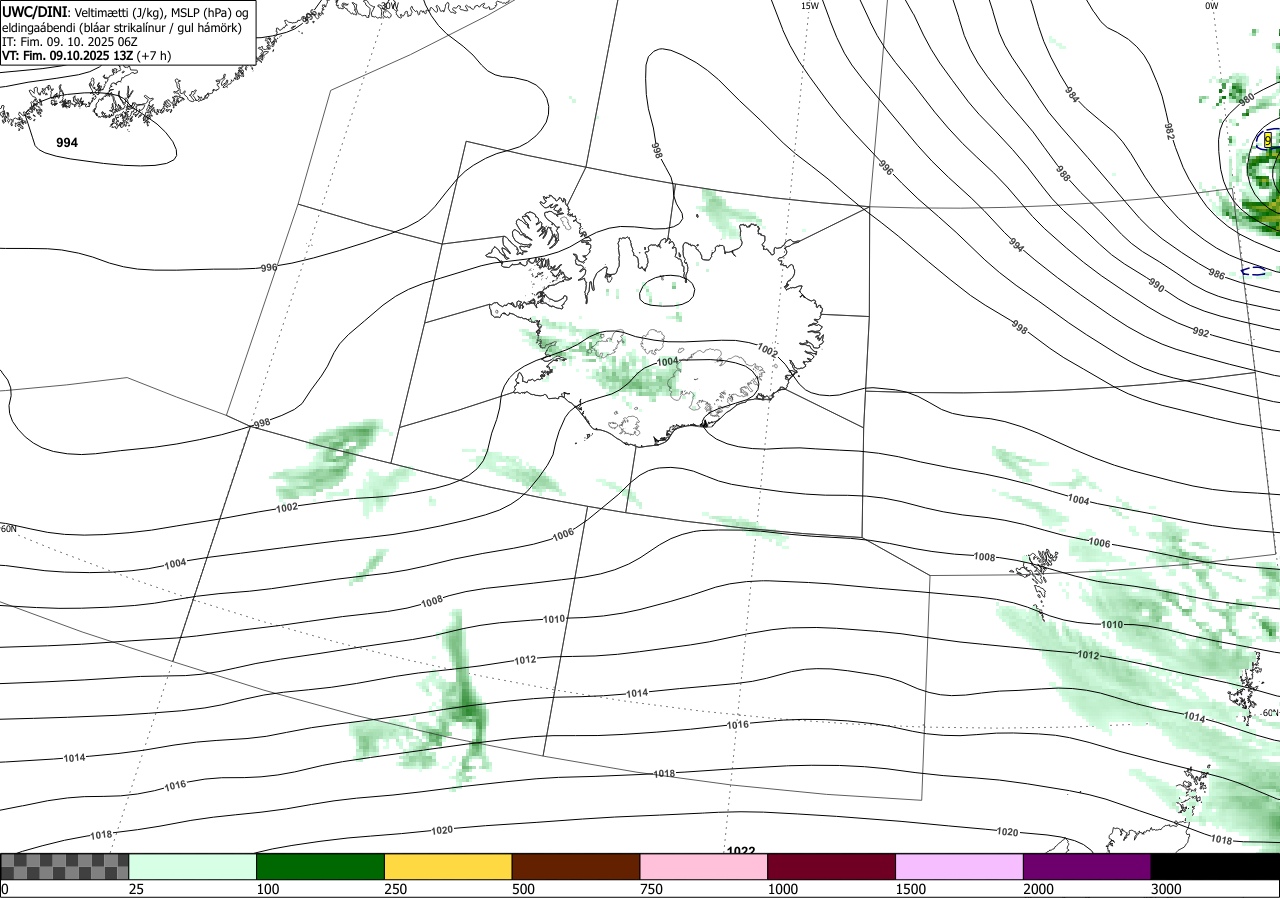
Task: Click the 'UWC/DINI: Veltimætti (J/kg)' title line
Action: [x=125, y=11]
